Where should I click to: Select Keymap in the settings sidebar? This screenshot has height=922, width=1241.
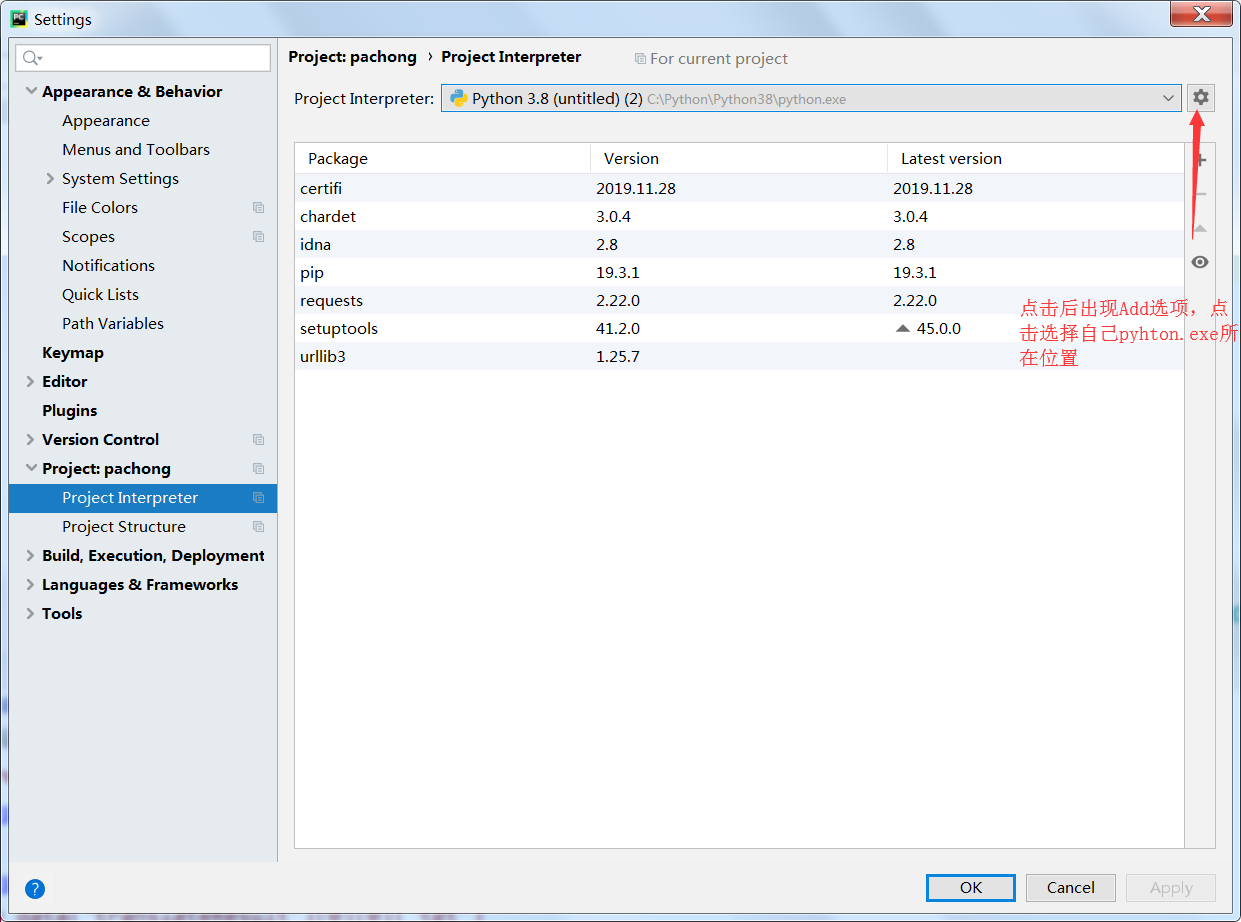[71, 352]
